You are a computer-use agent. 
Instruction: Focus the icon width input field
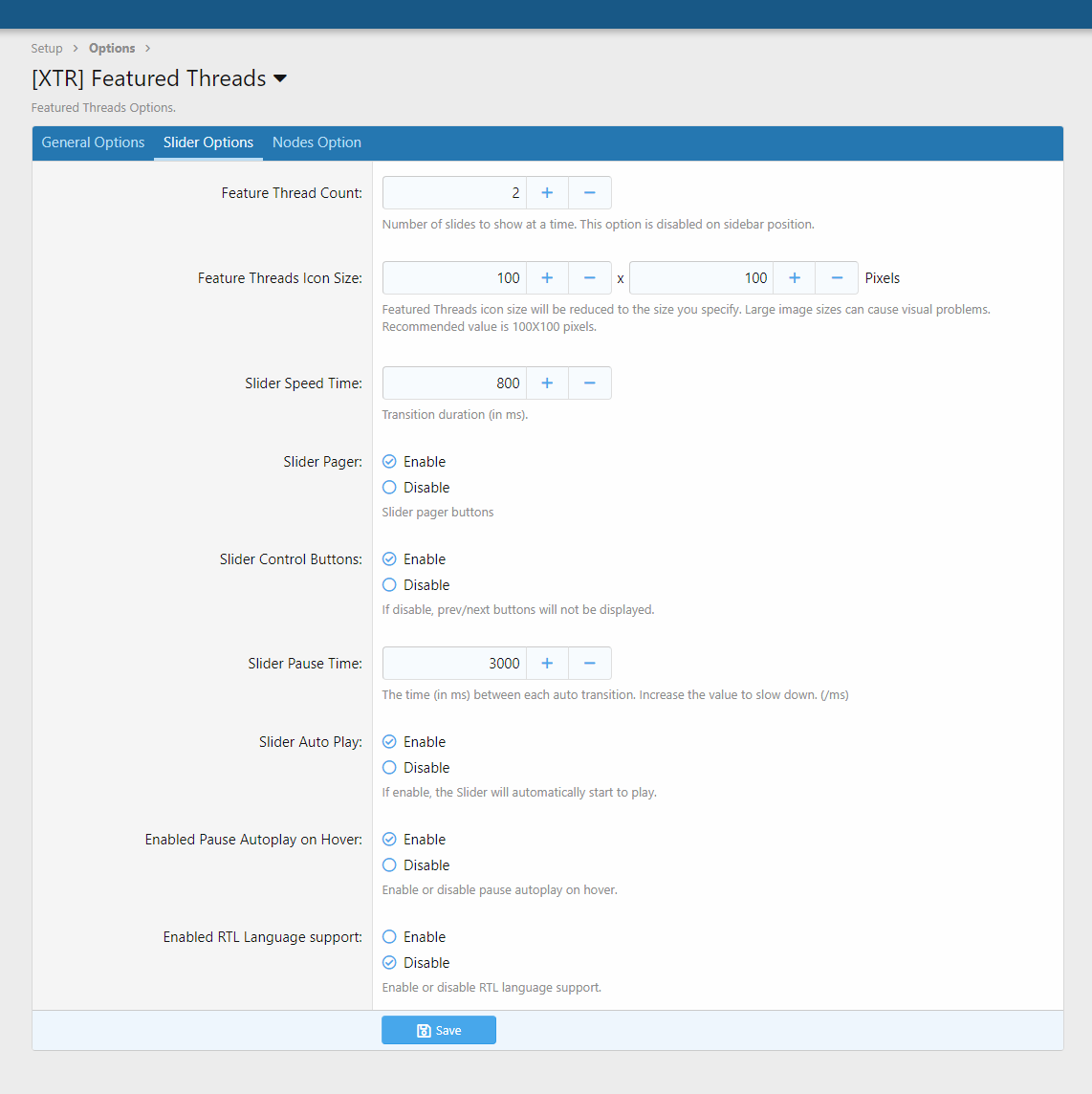click(x=454, y=277)
